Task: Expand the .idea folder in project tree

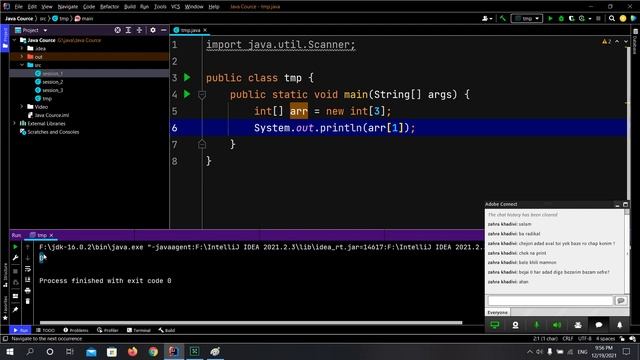Action: (x=22, y=49)
